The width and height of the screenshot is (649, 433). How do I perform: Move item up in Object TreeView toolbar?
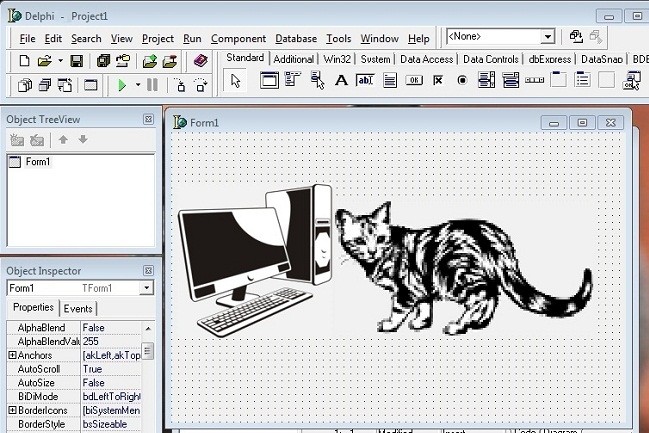pyautogui.click(x=63, y=140)
